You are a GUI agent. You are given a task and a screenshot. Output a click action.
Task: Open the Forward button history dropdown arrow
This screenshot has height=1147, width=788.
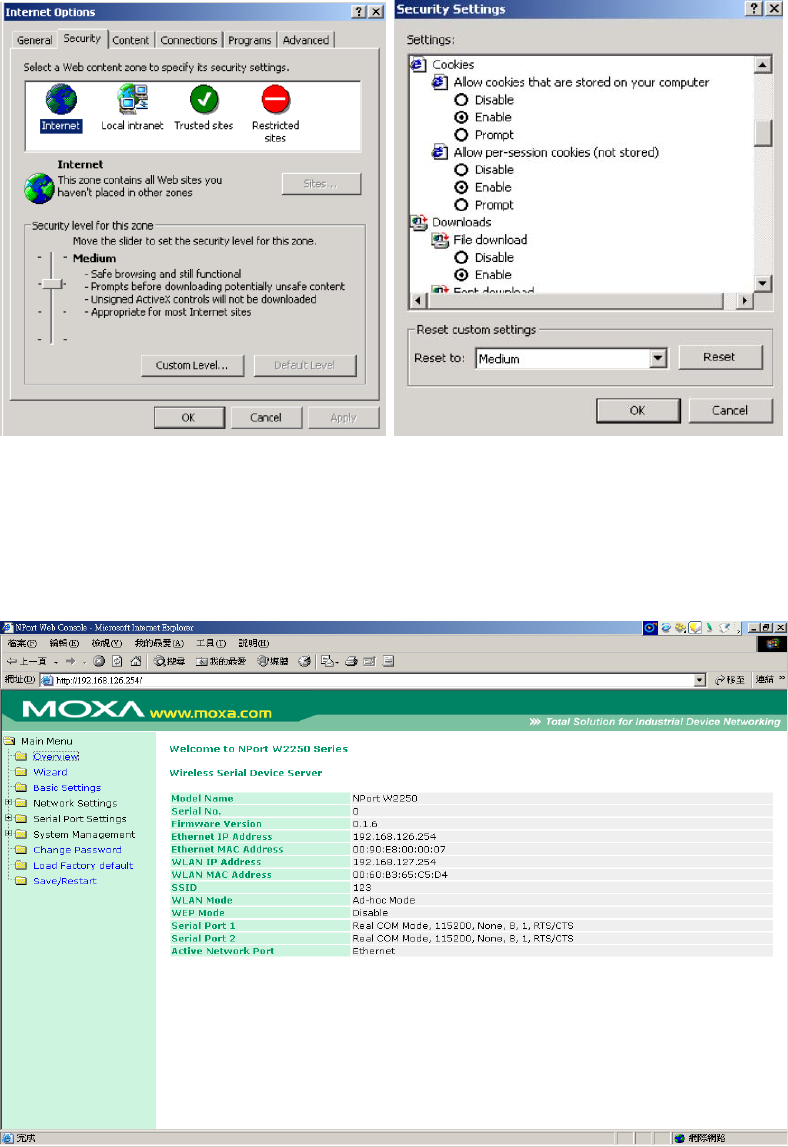pyautogui.click(x=84, y=662)
